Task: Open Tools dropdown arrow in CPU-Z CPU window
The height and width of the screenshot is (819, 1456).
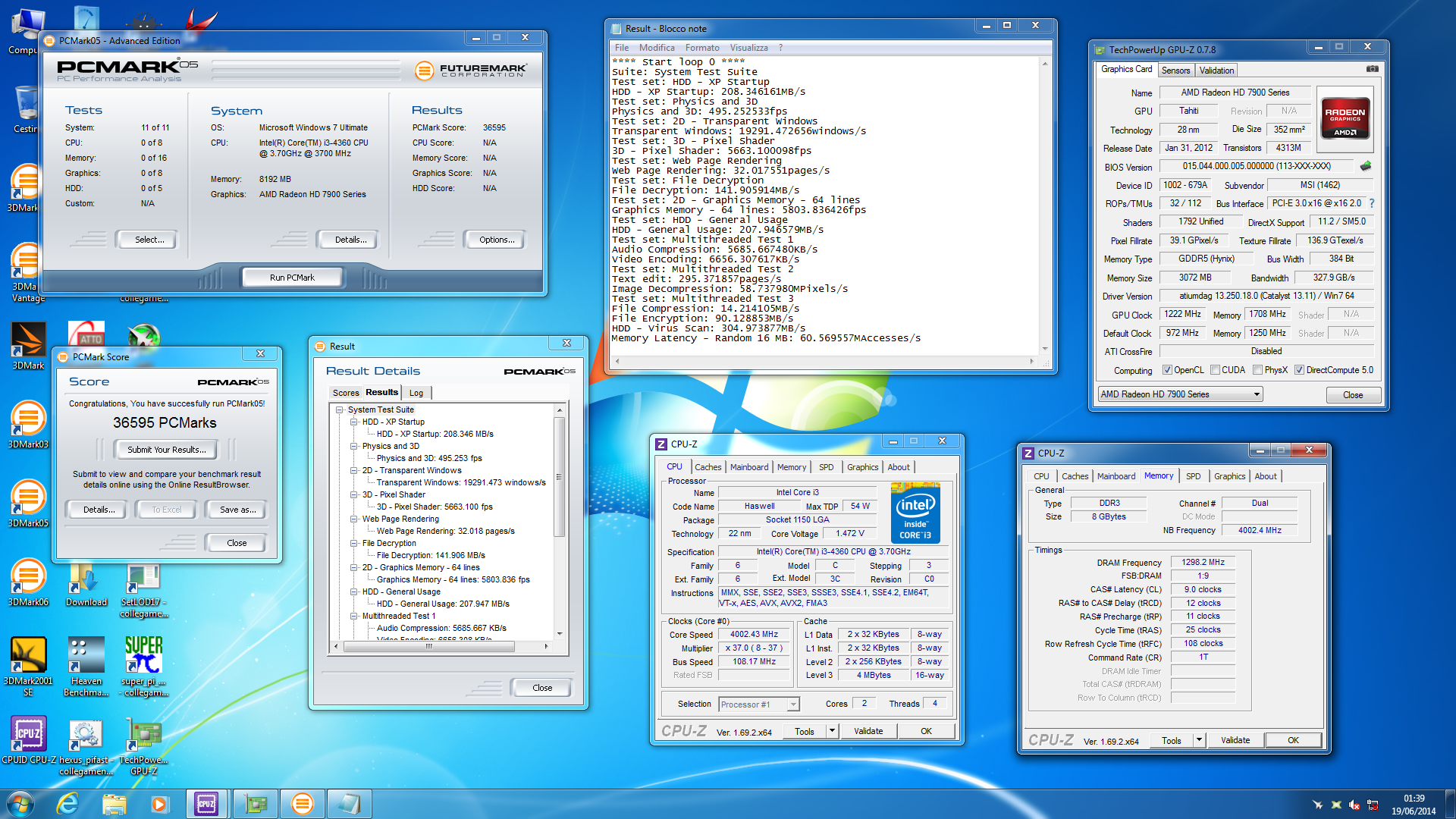Action: [832, 731]
